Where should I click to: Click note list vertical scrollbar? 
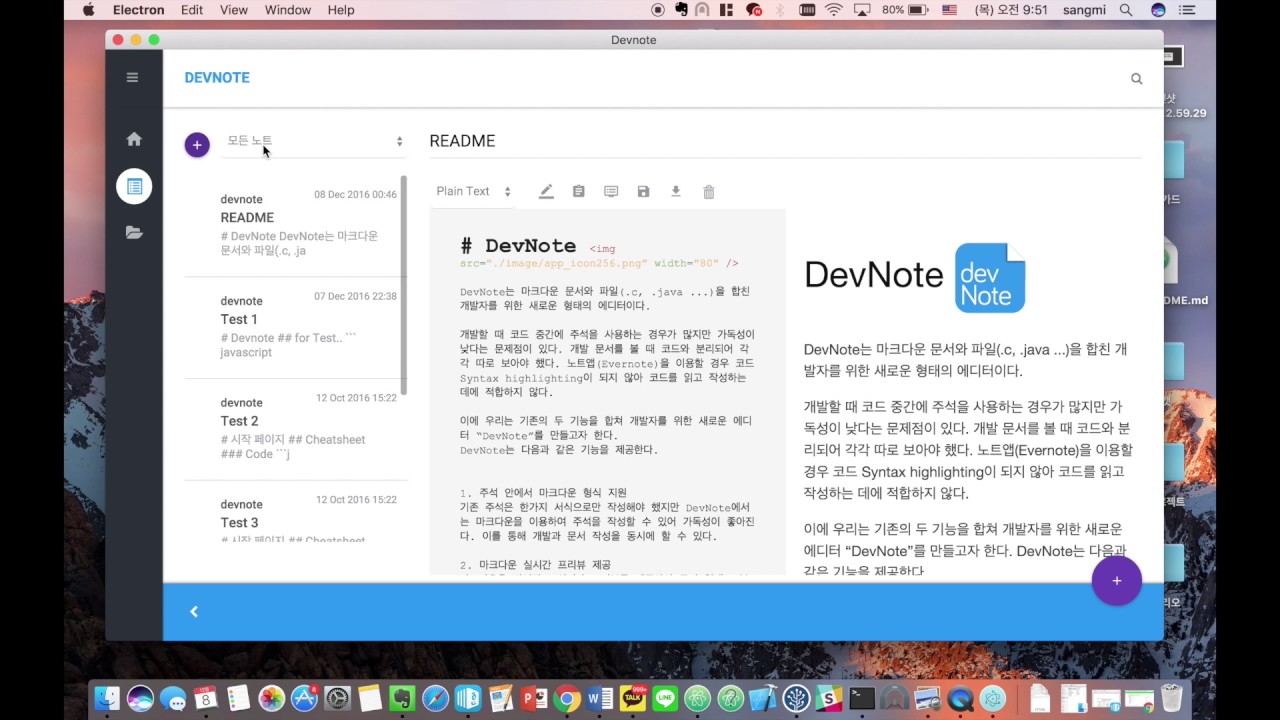click(404, 285)
